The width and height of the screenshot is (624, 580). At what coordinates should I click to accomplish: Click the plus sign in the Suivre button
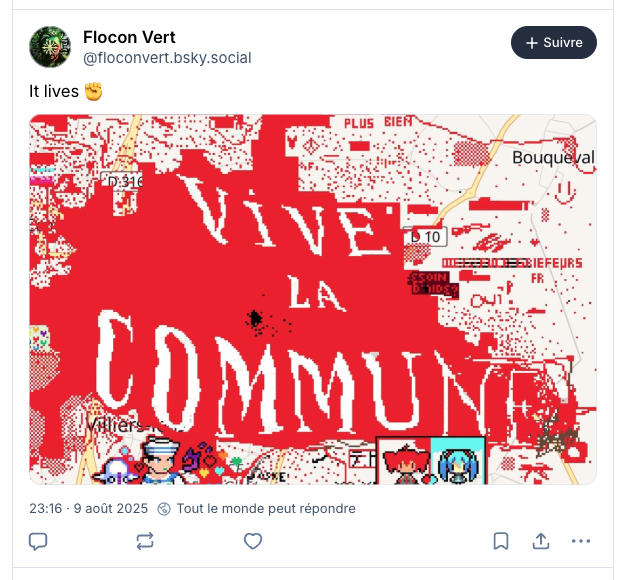[532, 43]
